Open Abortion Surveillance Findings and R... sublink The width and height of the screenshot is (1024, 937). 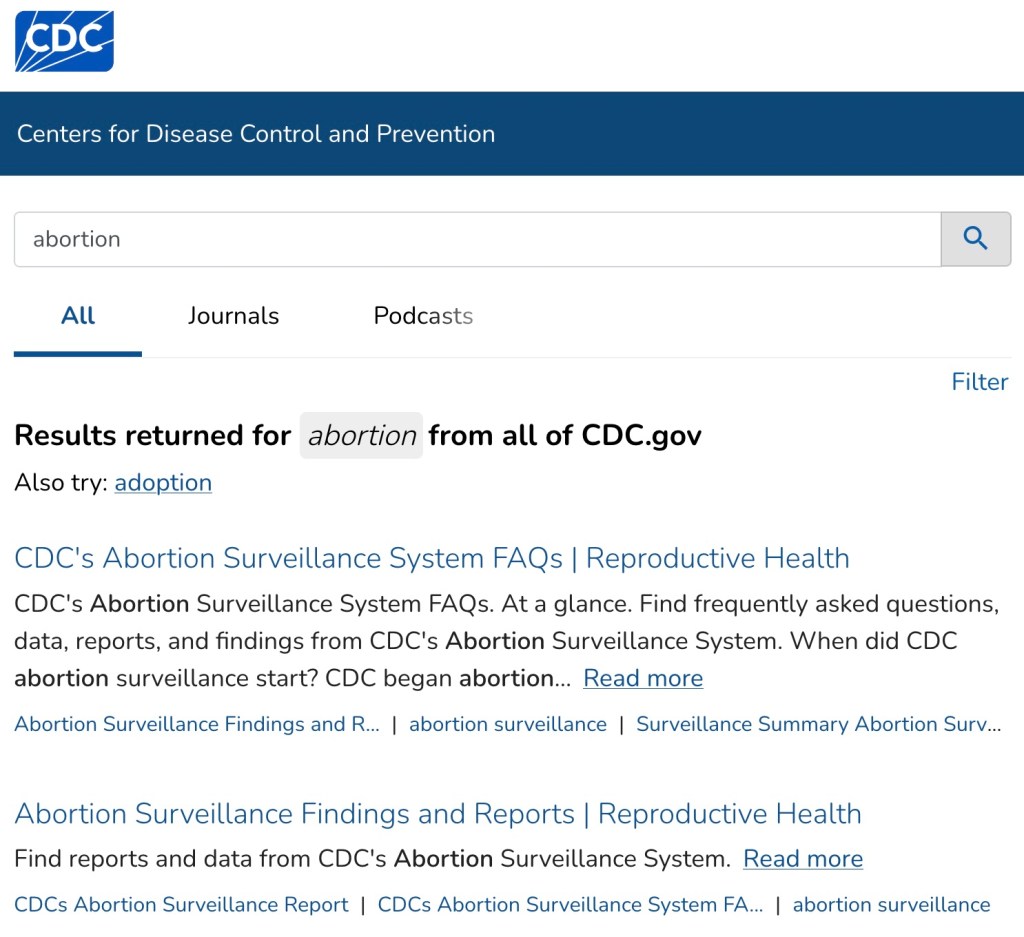(x=197, y=724)
